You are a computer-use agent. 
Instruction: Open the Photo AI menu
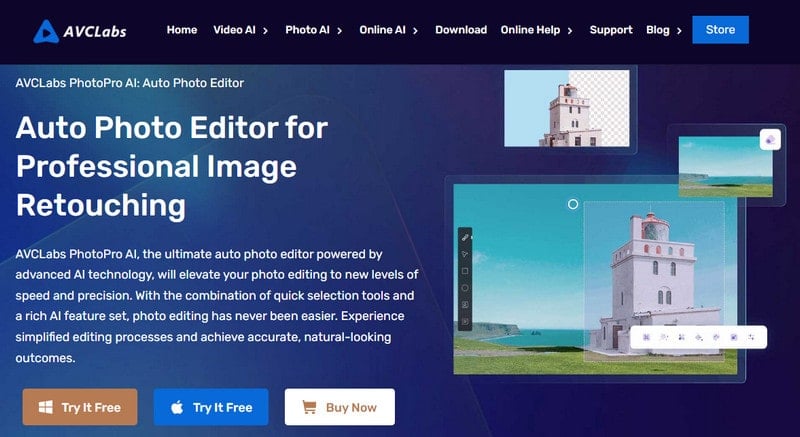pyautogui.click(x=308, y=30)
